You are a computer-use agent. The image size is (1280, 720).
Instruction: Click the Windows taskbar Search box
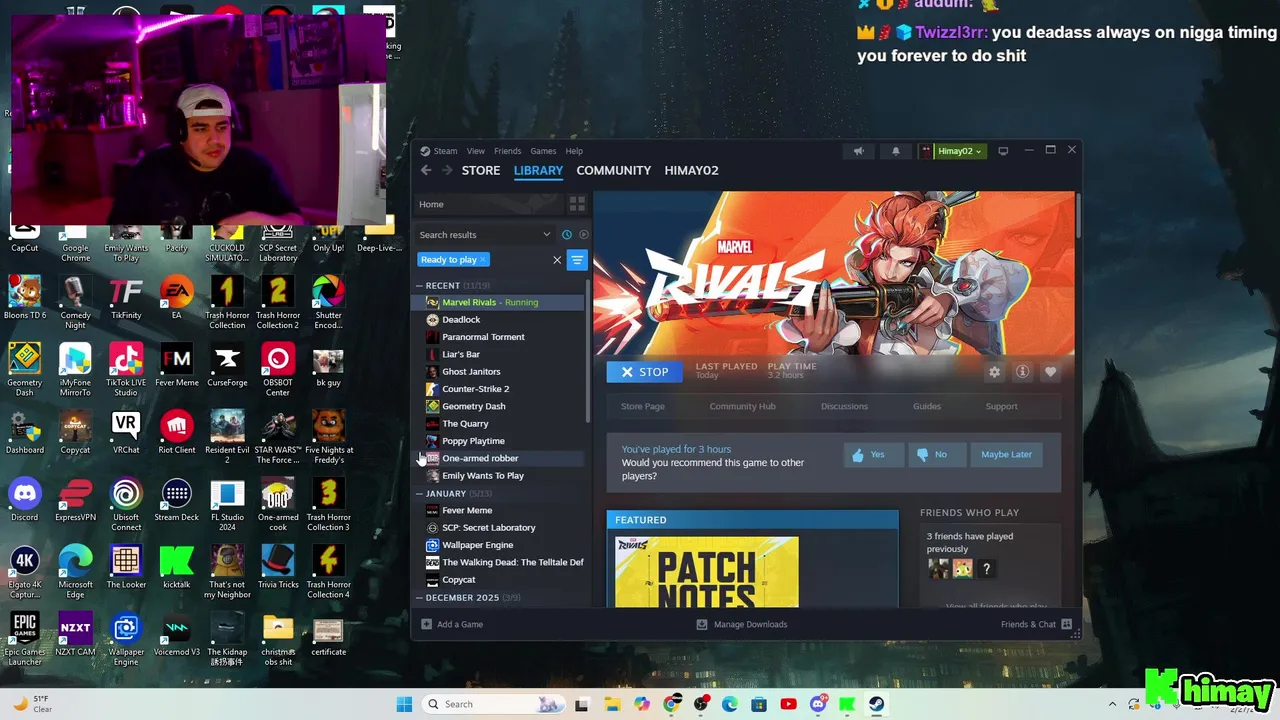(493, 704)
